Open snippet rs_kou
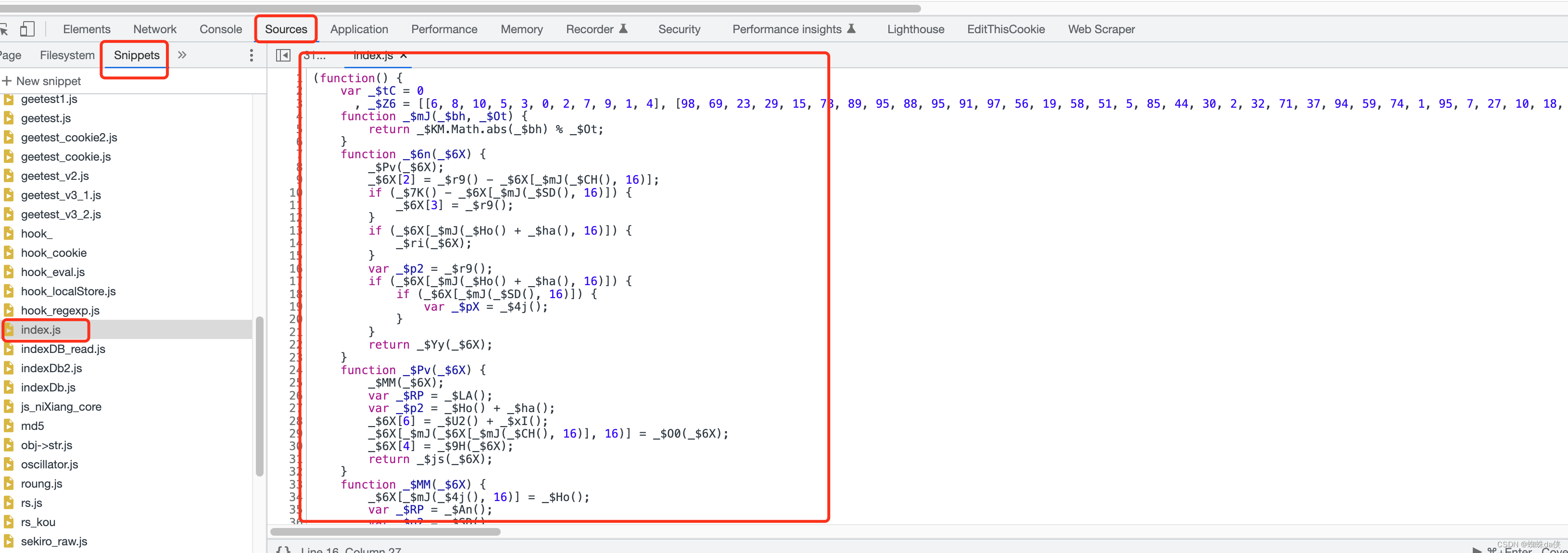The width and height of the screenshot is (1568, 553). tap(38, 523)
